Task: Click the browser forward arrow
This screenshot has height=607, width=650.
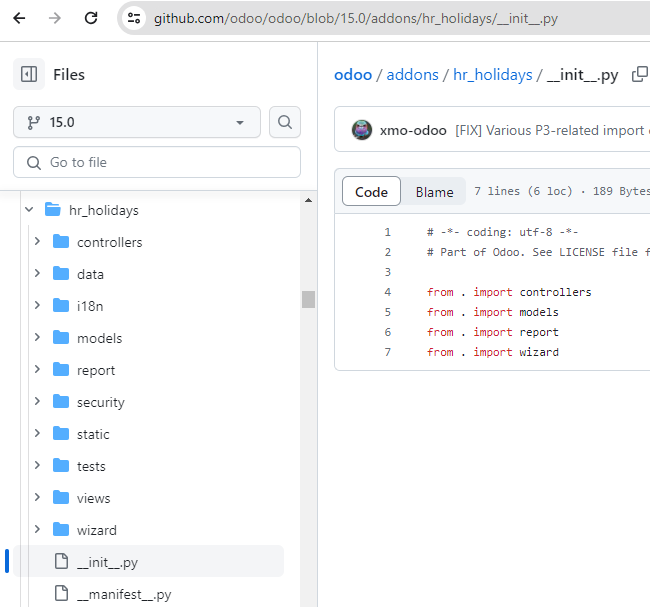Action: (55, 18)
